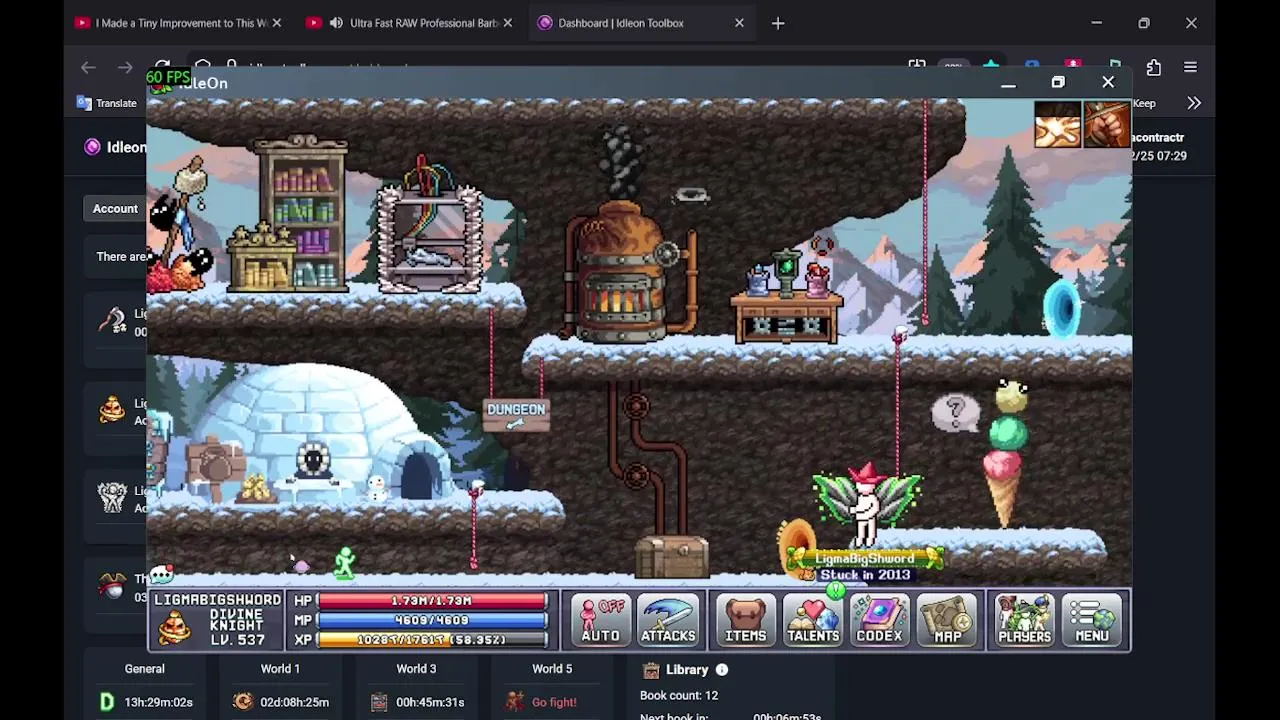Open the TALENTS menu
1280x720 pixels.
(x=812, y=621)
